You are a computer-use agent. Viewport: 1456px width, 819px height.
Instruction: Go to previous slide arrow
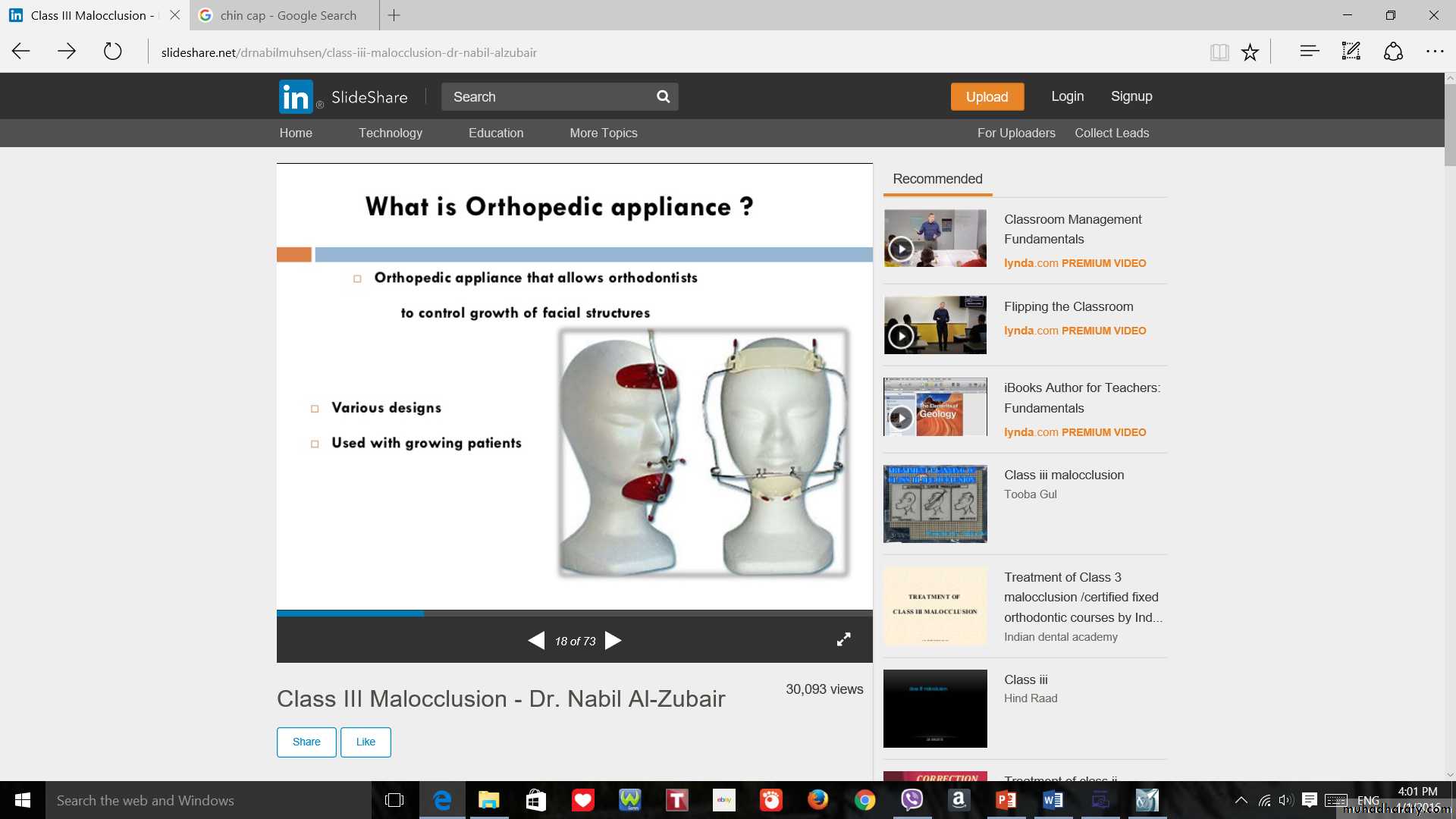(536, 641)
